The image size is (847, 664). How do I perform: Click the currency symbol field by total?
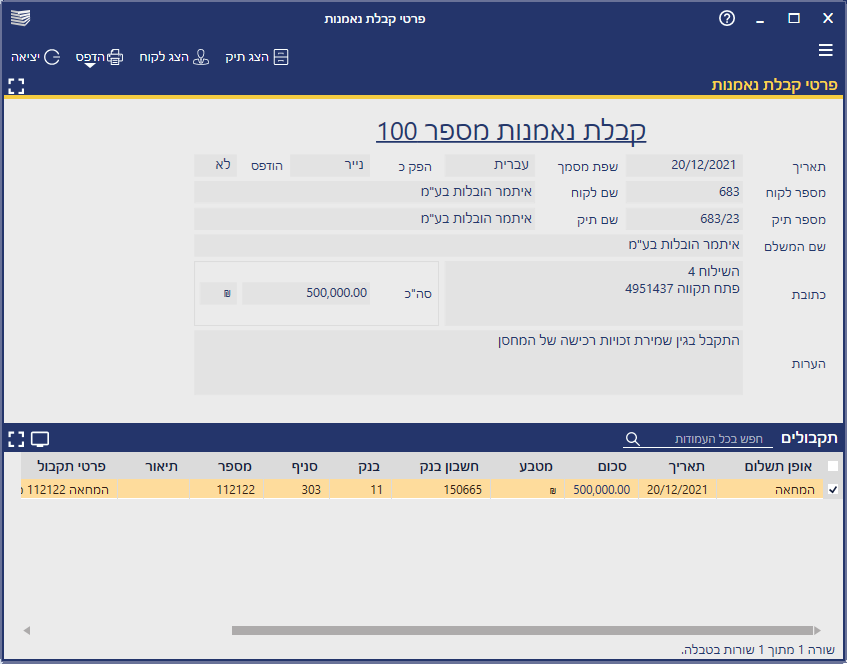218,293
